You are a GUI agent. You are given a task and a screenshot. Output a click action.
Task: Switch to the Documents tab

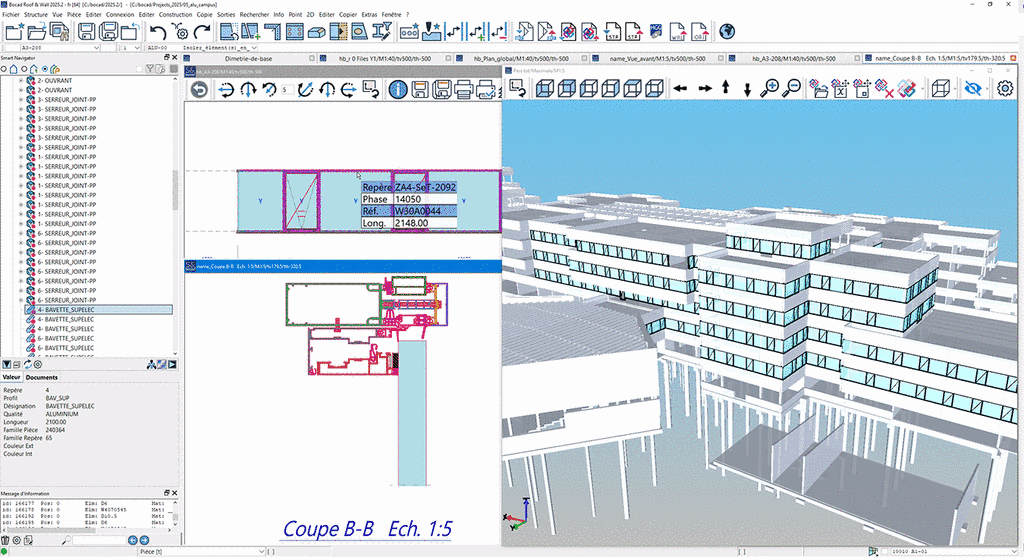click(x=42, y=377)
